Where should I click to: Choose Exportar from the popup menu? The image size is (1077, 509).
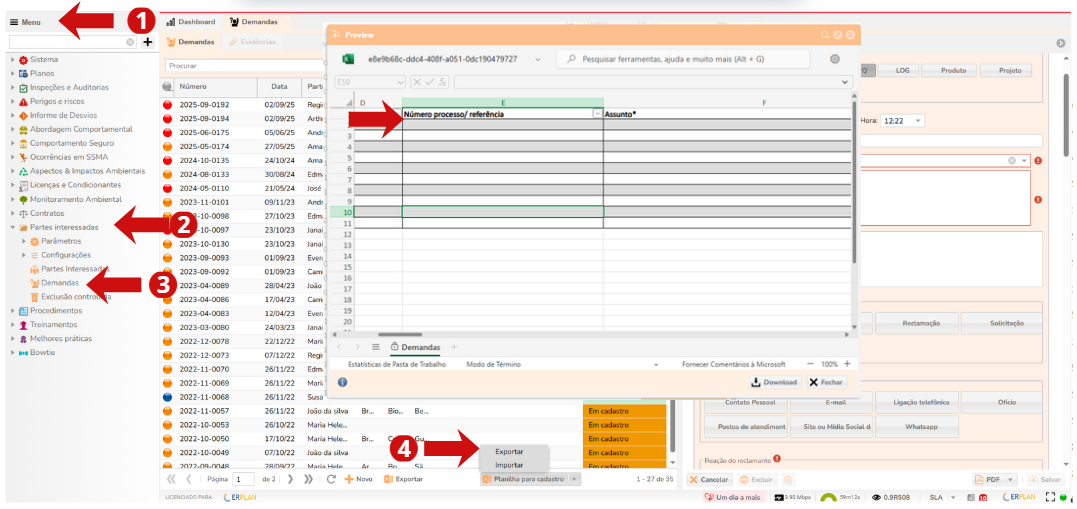[x=509, y=452]
